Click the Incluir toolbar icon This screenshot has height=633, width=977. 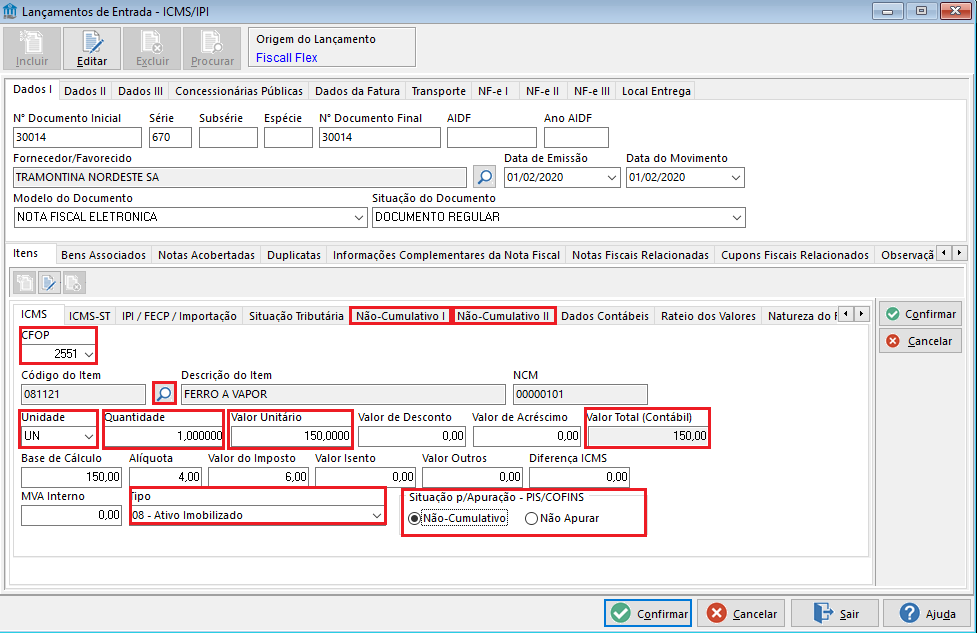32,48
